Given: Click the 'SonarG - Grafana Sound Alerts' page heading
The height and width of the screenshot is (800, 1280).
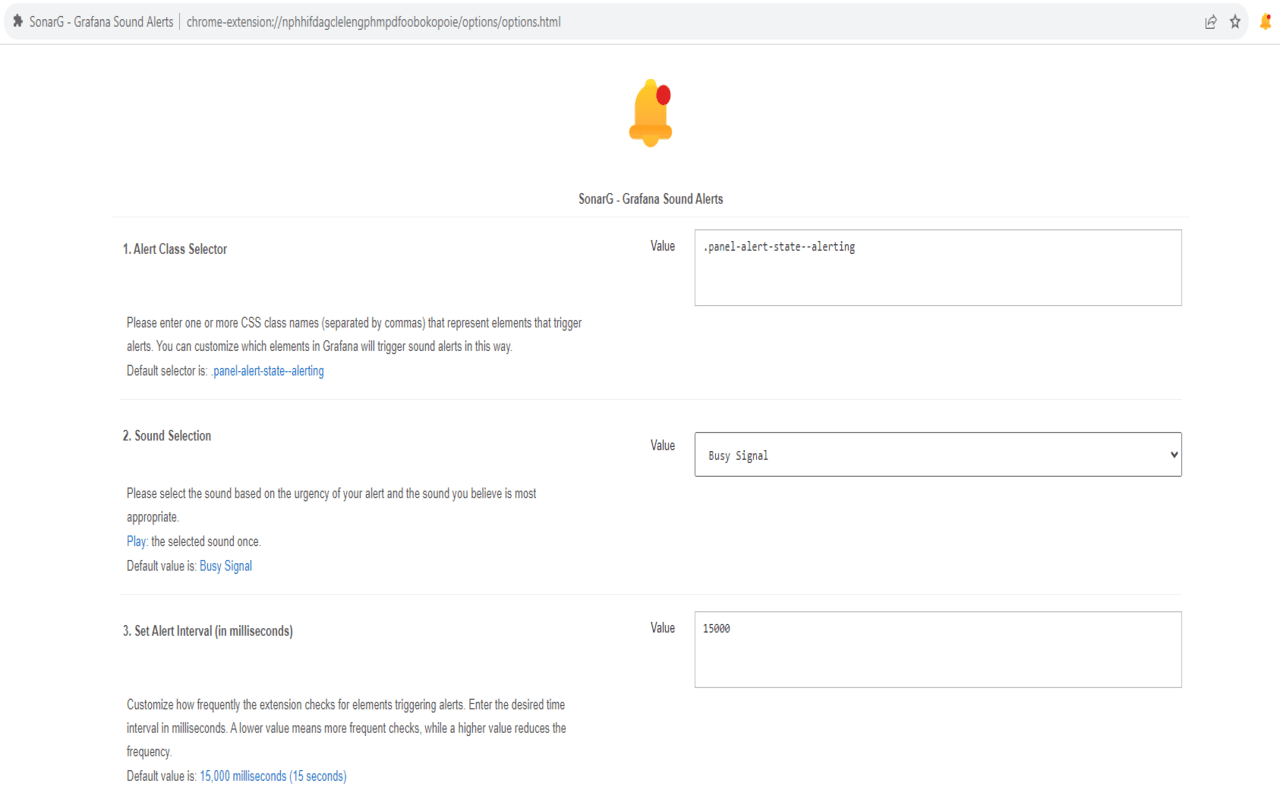Looking at the screenshot, I should click(651, 199).
